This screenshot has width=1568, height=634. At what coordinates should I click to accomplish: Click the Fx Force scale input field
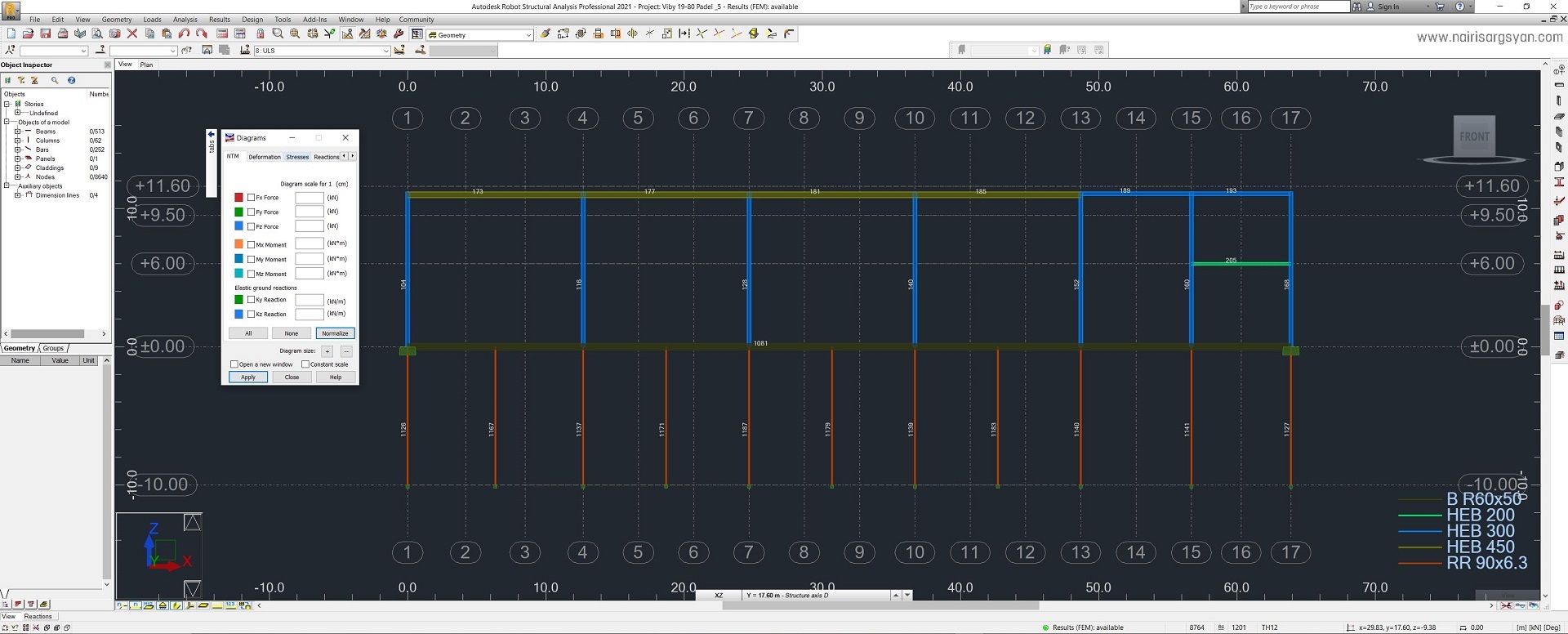(x=310, y=198)
